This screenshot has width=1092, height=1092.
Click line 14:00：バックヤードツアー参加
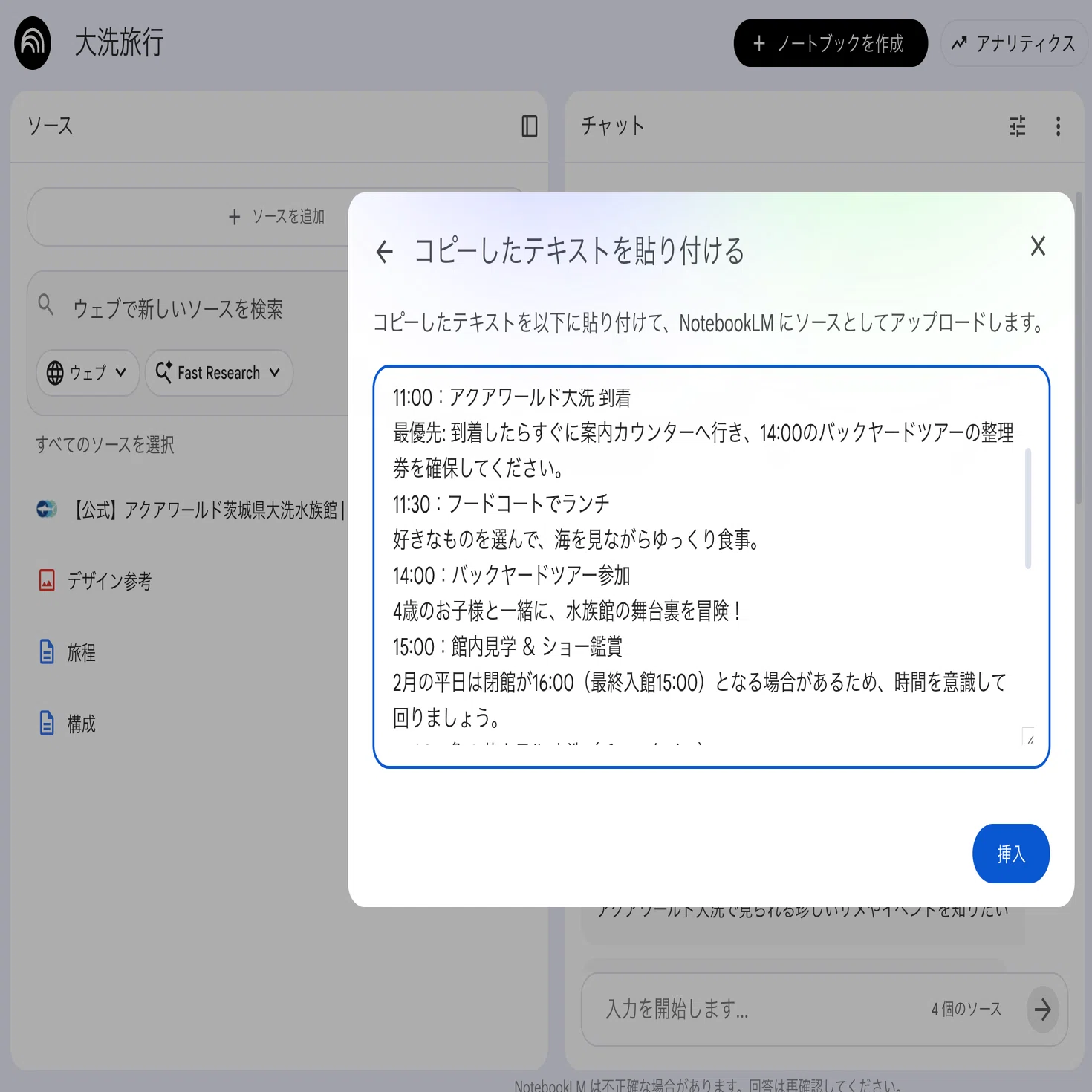[x=511, y=576]
